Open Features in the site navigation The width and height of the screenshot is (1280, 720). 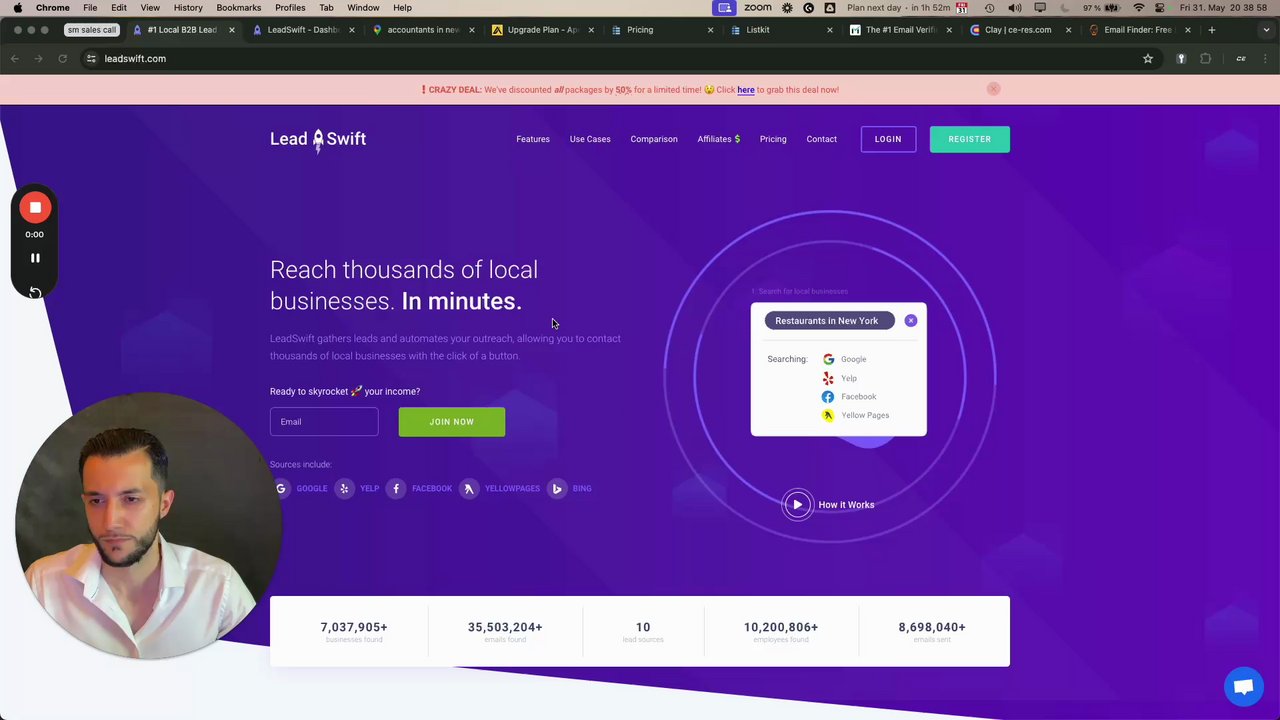coord(533,139)
